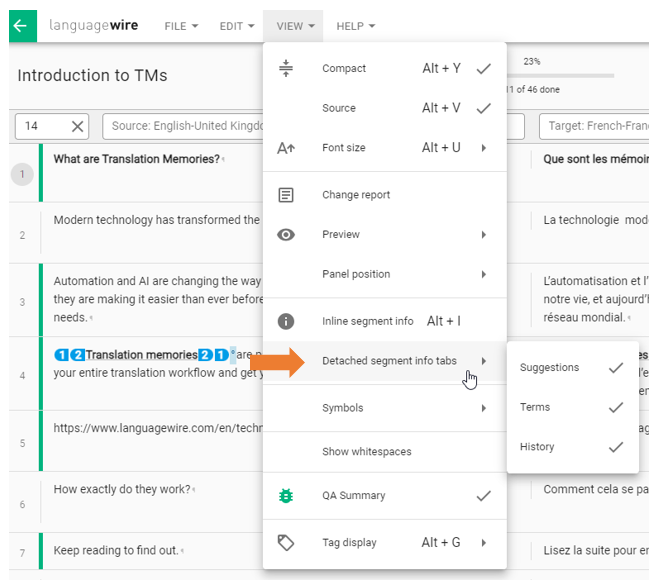Open the FILE dropdown menu

[x=181, y=26]
